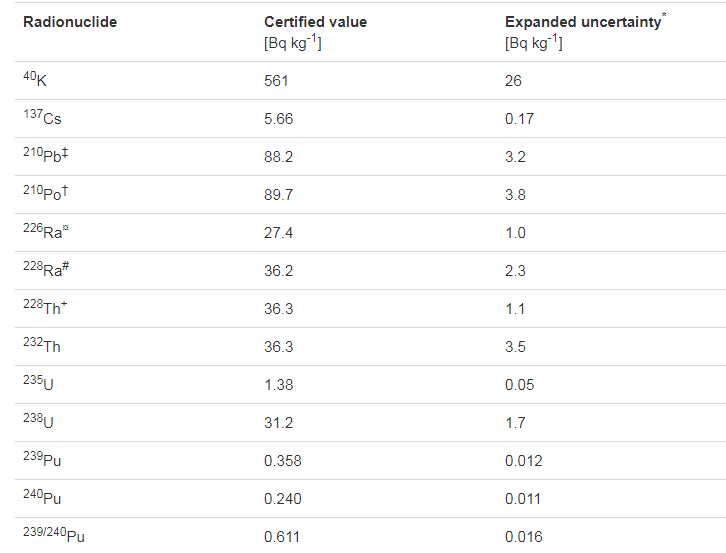The width and height of the screenshot is (726, 553).
Task: Click the uncertainty value 2.3
Action: pos(516,271)
